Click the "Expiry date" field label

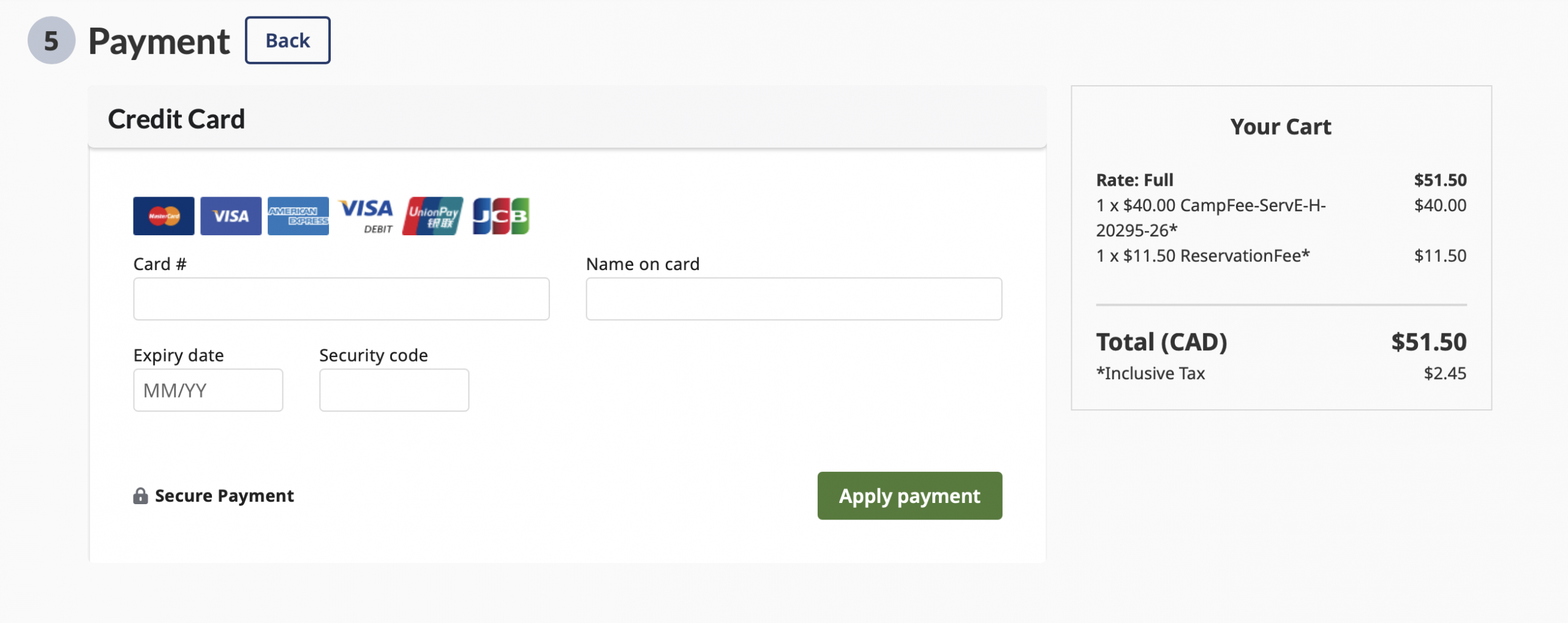click(x=178, y=355)
